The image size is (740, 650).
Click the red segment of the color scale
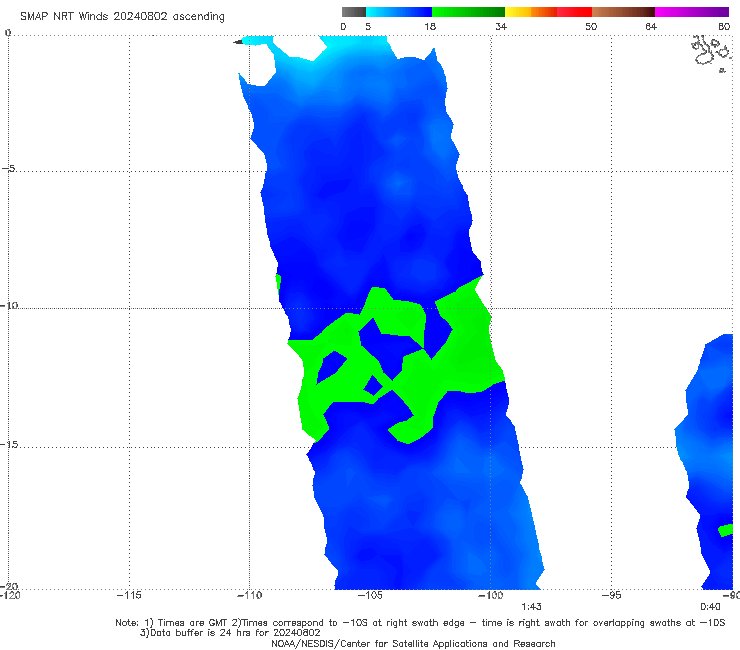[574, 12]
